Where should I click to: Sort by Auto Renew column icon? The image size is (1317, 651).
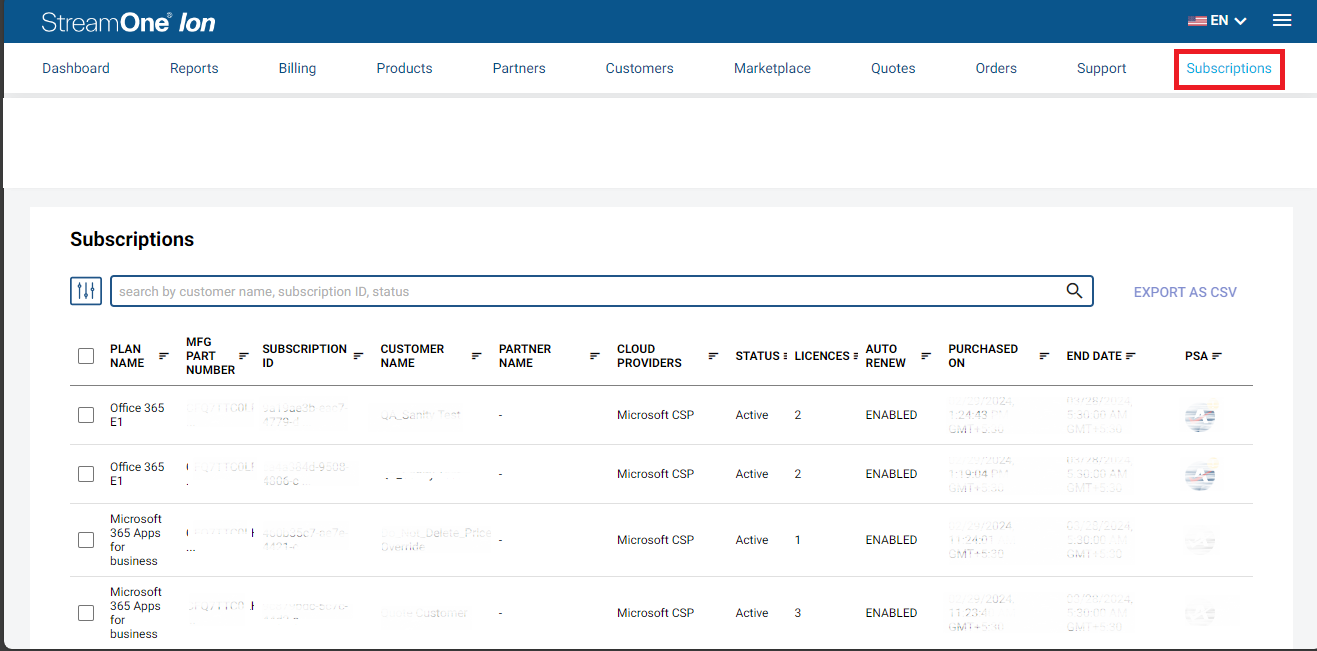[x=926, y=356]
